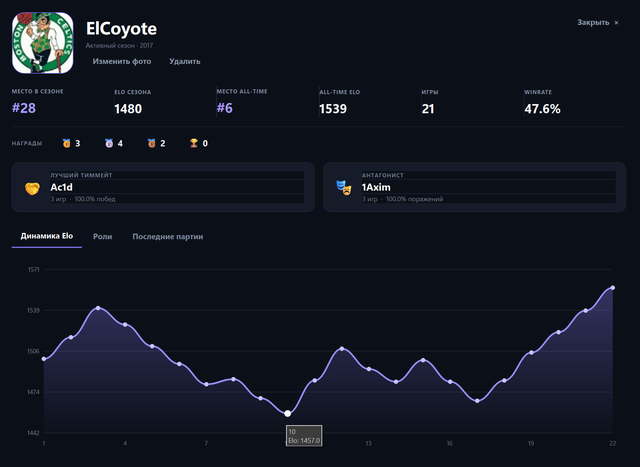Click the chart peak point at game 3
640x467 pixels.
[98, 308]
